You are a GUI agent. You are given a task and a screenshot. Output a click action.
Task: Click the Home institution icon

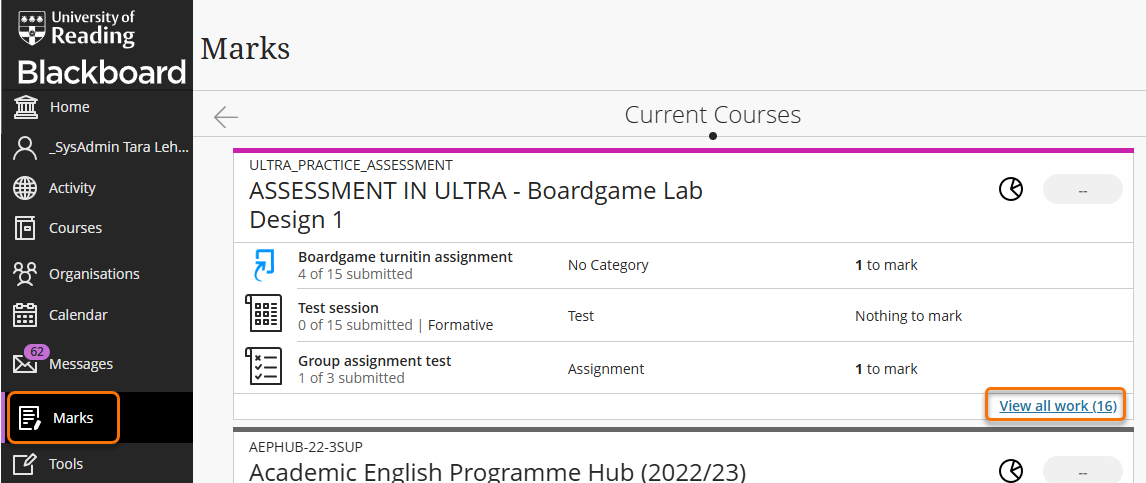[x=25, y=107]
